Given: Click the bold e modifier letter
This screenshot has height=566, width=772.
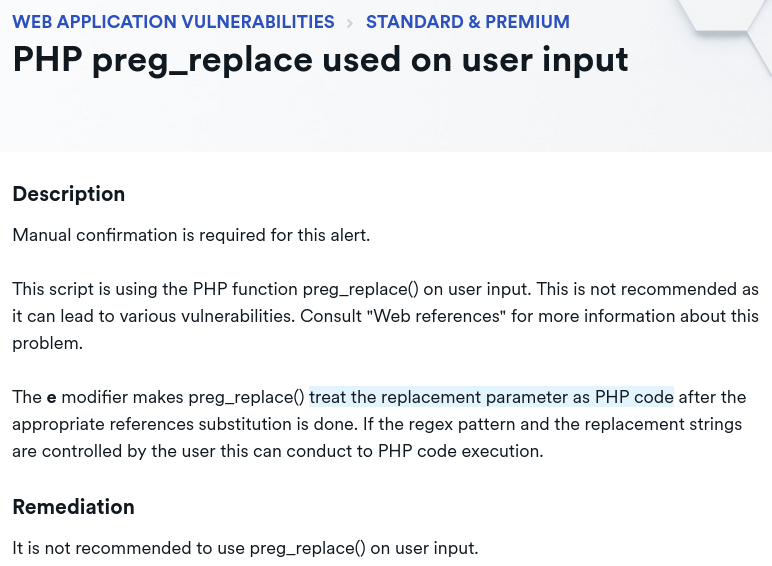Looking at the screenshot, I should (x=51, y=398).
